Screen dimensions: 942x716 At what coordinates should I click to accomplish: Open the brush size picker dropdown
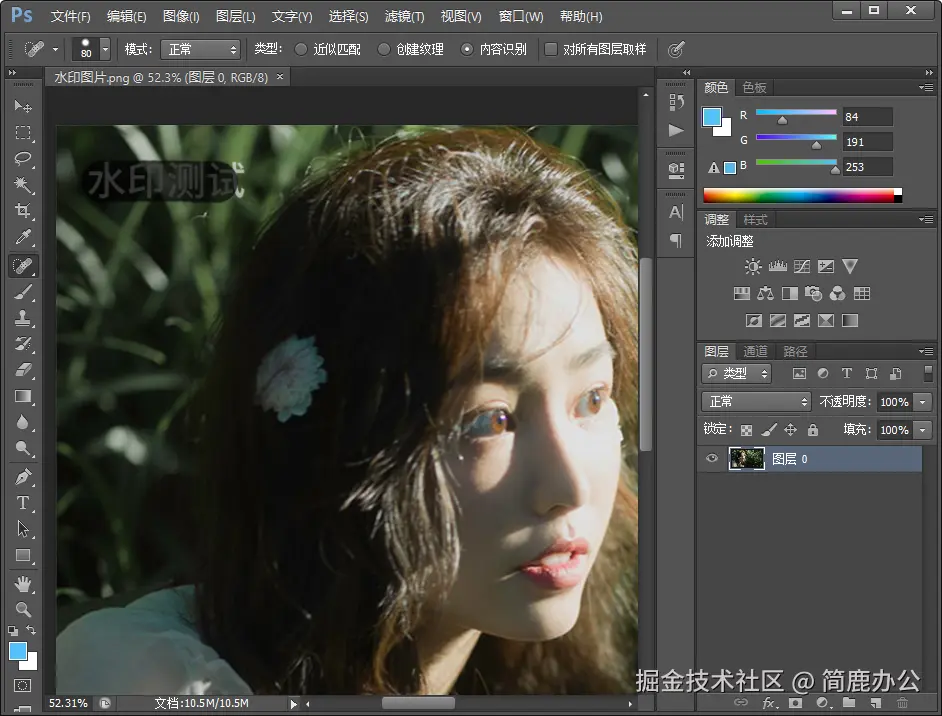tap(104, 48)
